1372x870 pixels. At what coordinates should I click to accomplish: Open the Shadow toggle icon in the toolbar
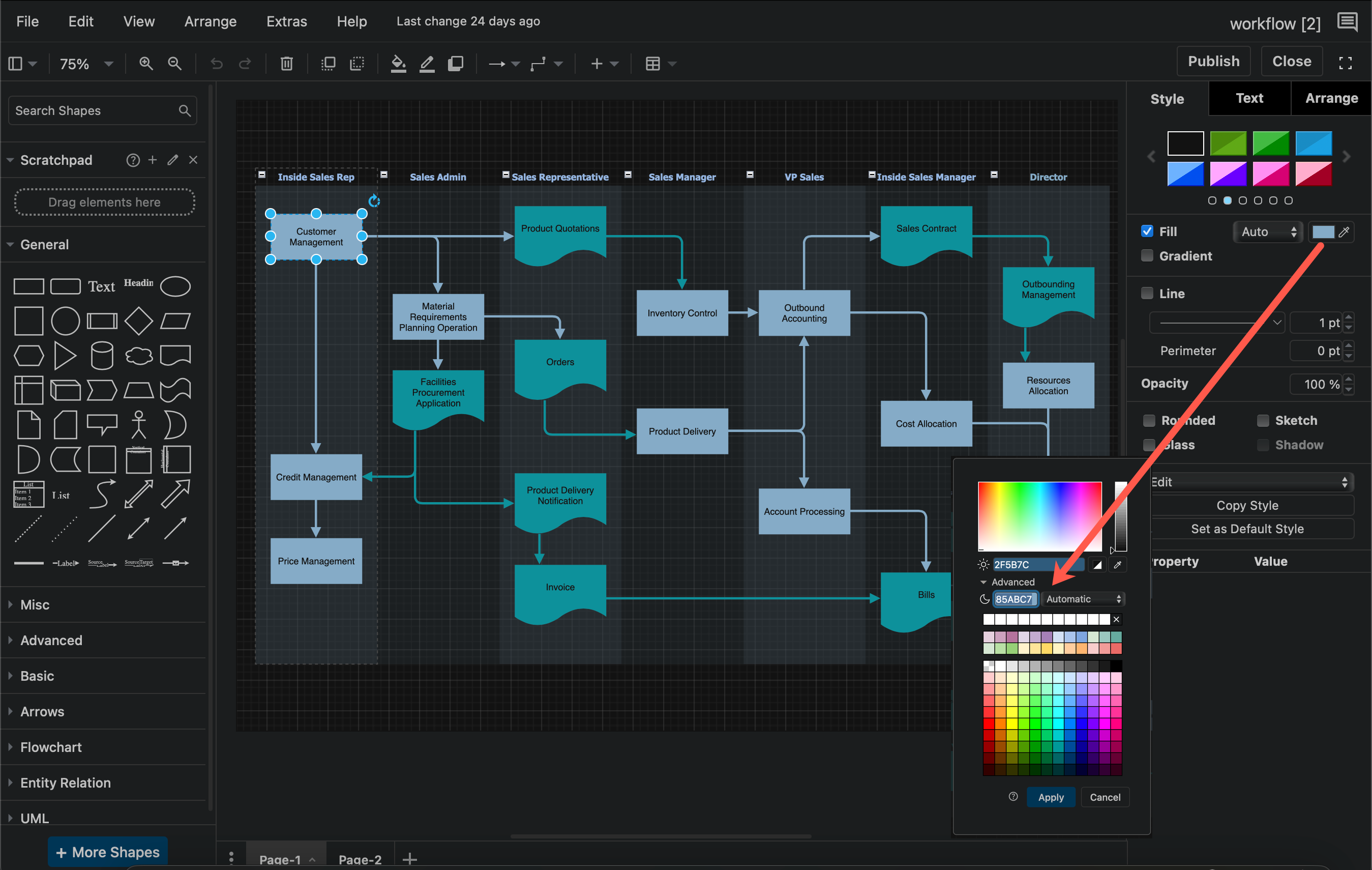455,63
